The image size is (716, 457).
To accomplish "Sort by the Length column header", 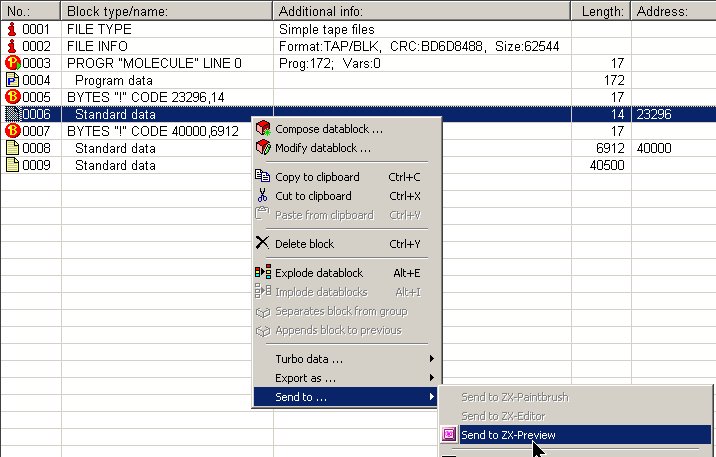I will click(x=601, y=11).
